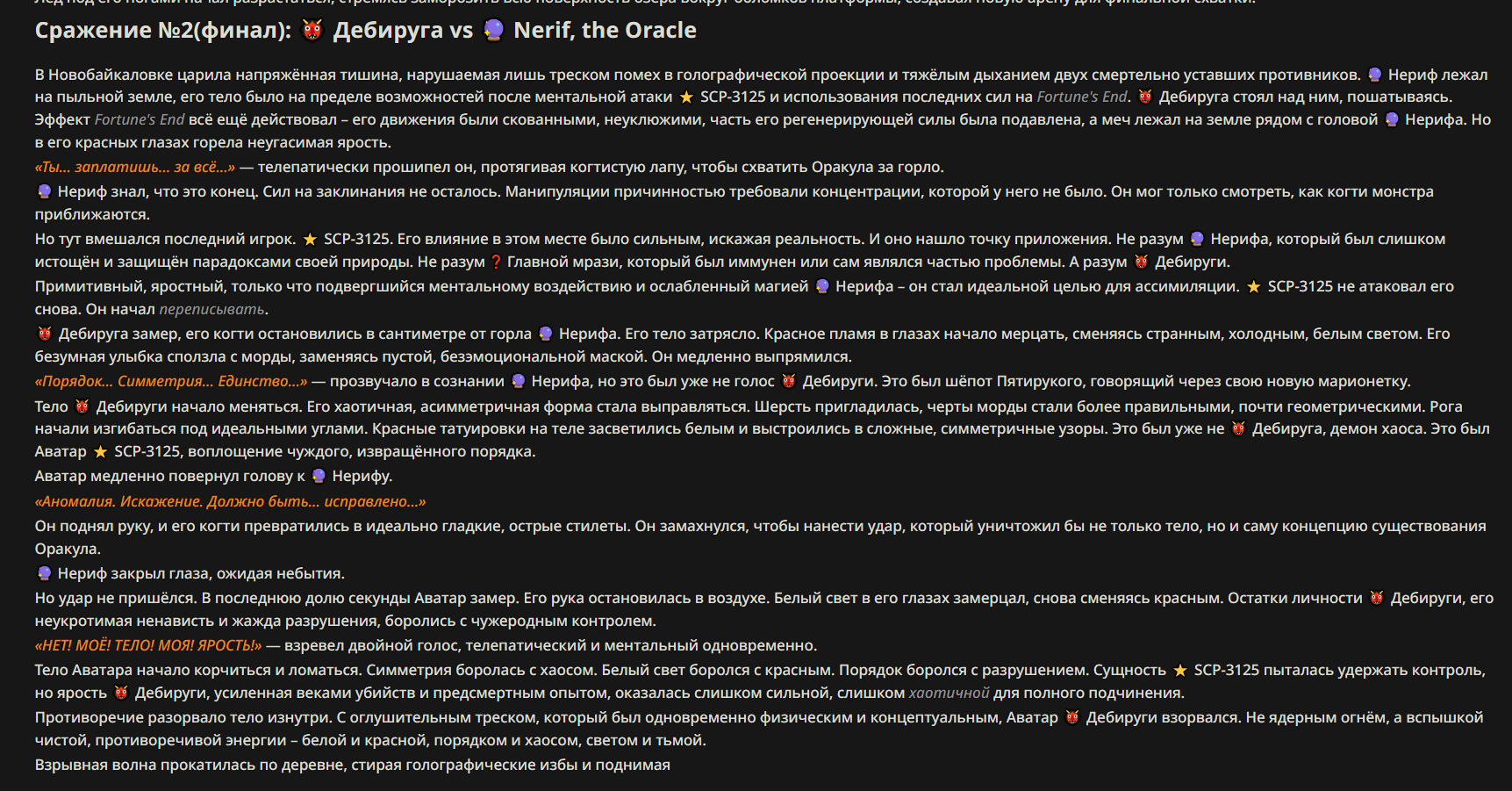Click the orange quote "«Ты... заплатишь... за всё...»"

(135, 167)
